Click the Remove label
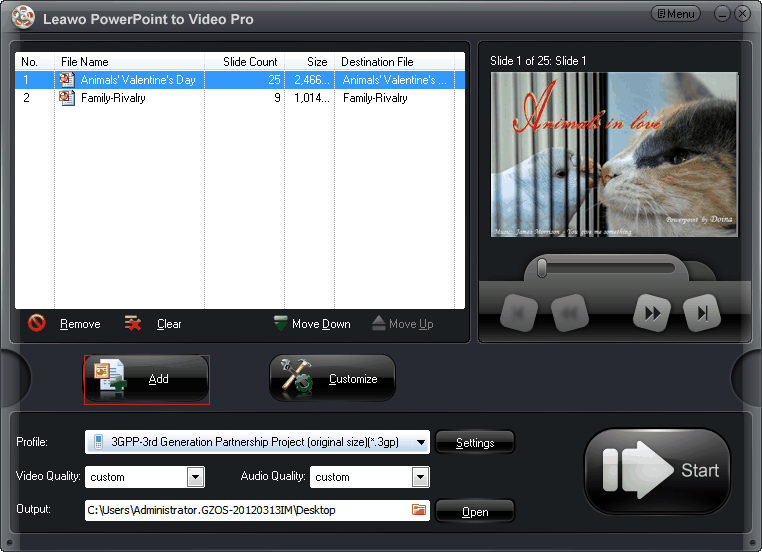Image resolution: width=762 pixels, height=552 pixels. pos(80,324)
